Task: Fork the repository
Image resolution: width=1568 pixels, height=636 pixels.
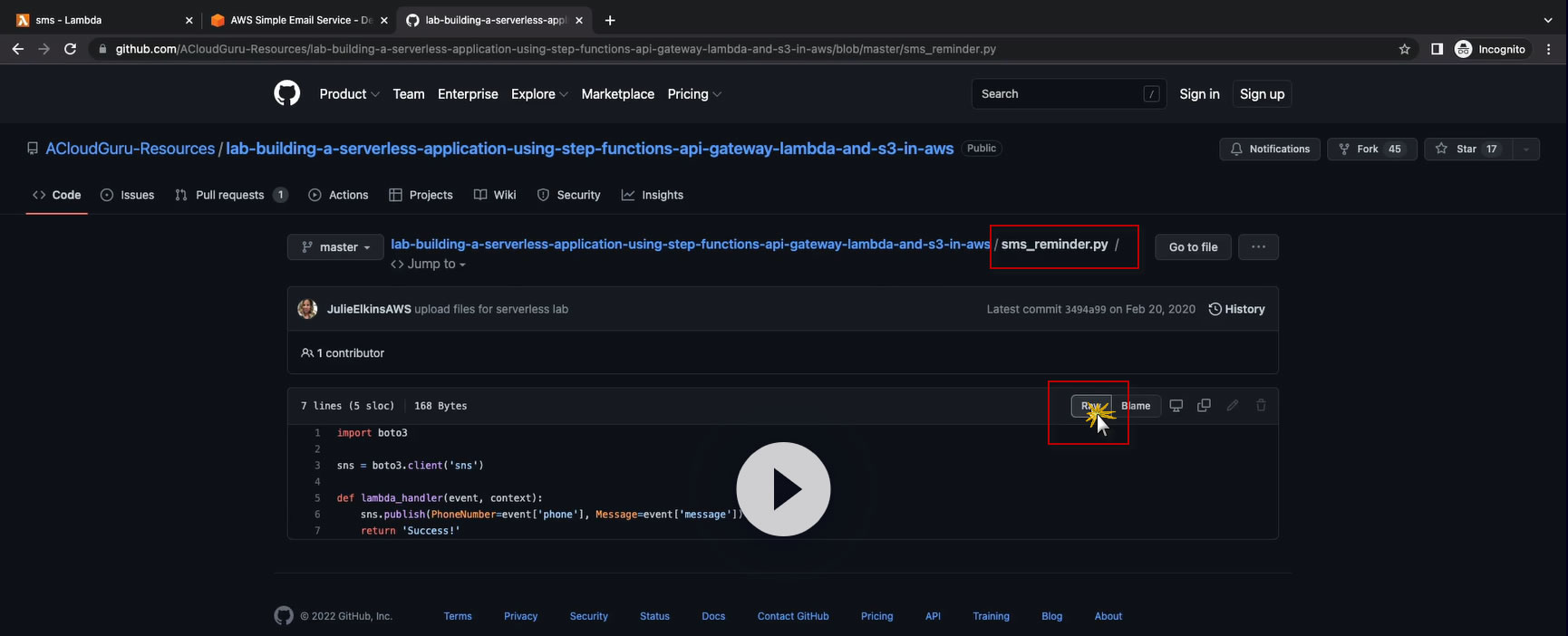Action: (x=1372, y=149)
